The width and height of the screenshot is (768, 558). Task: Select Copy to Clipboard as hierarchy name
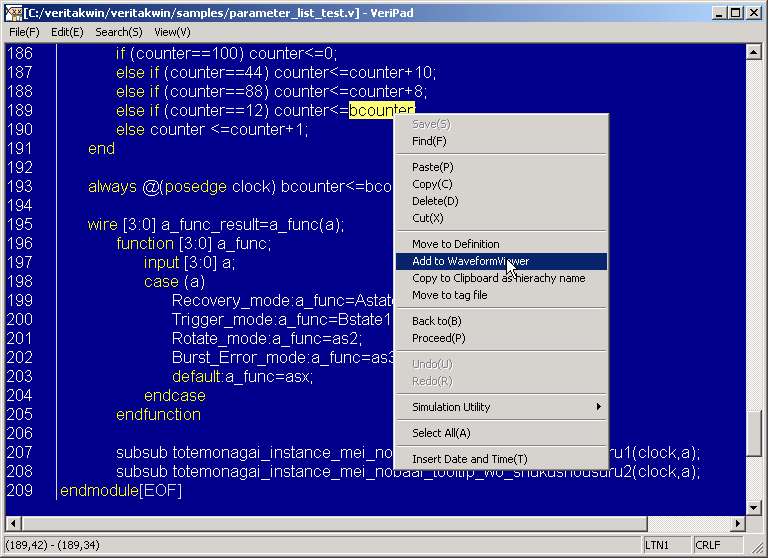coord(498,278)
